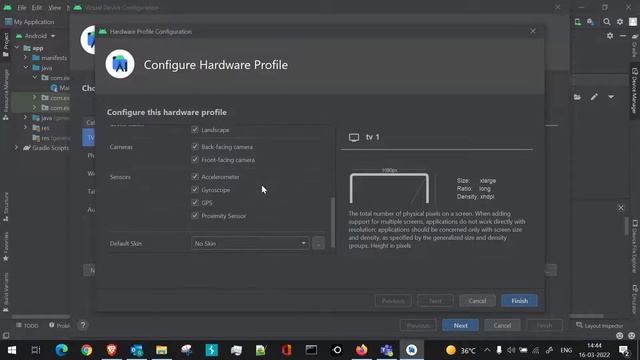Viewport: 640px width, 360px height.
Task: Open the Structure side tab
Action: click(5, 206)
